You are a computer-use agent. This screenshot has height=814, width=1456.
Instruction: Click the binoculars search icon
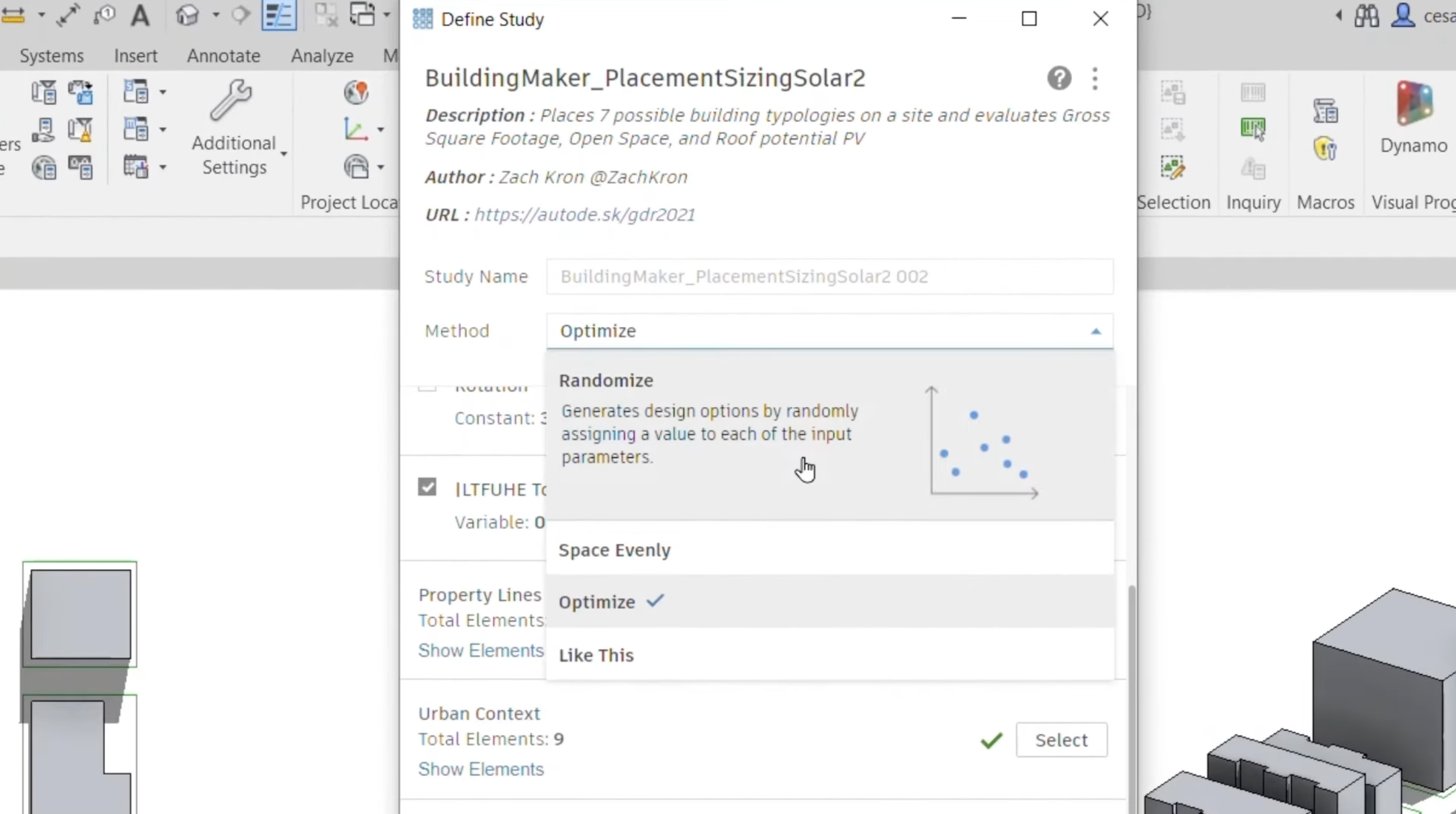pos(1366,16)
